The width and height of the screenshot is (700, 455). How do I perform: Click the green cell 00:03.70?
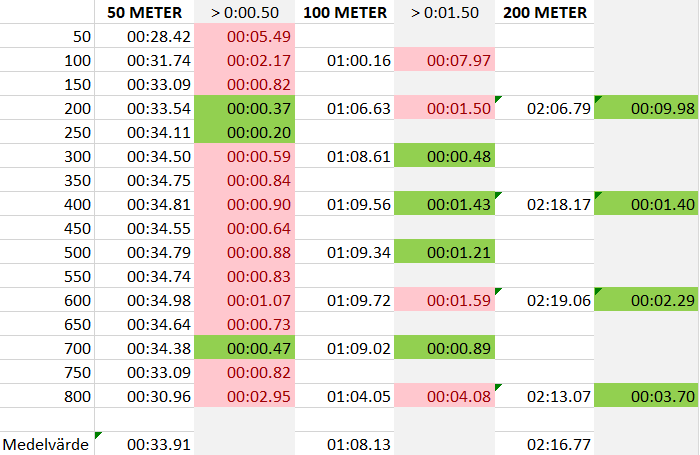point(646,396)
